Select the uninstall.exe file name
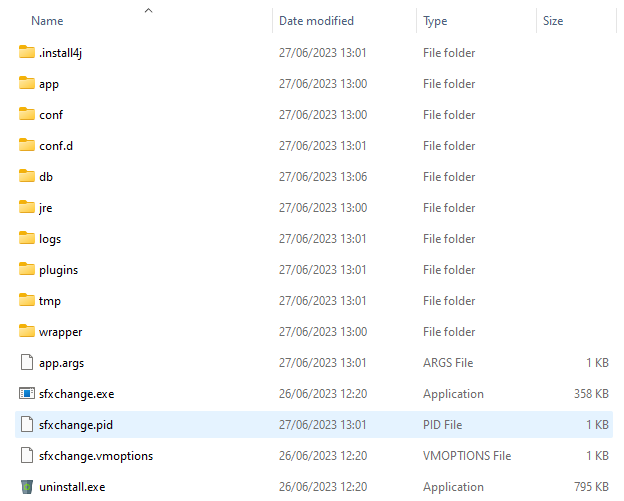The width and height of the screenshot is (624, 501). point(72,487)
